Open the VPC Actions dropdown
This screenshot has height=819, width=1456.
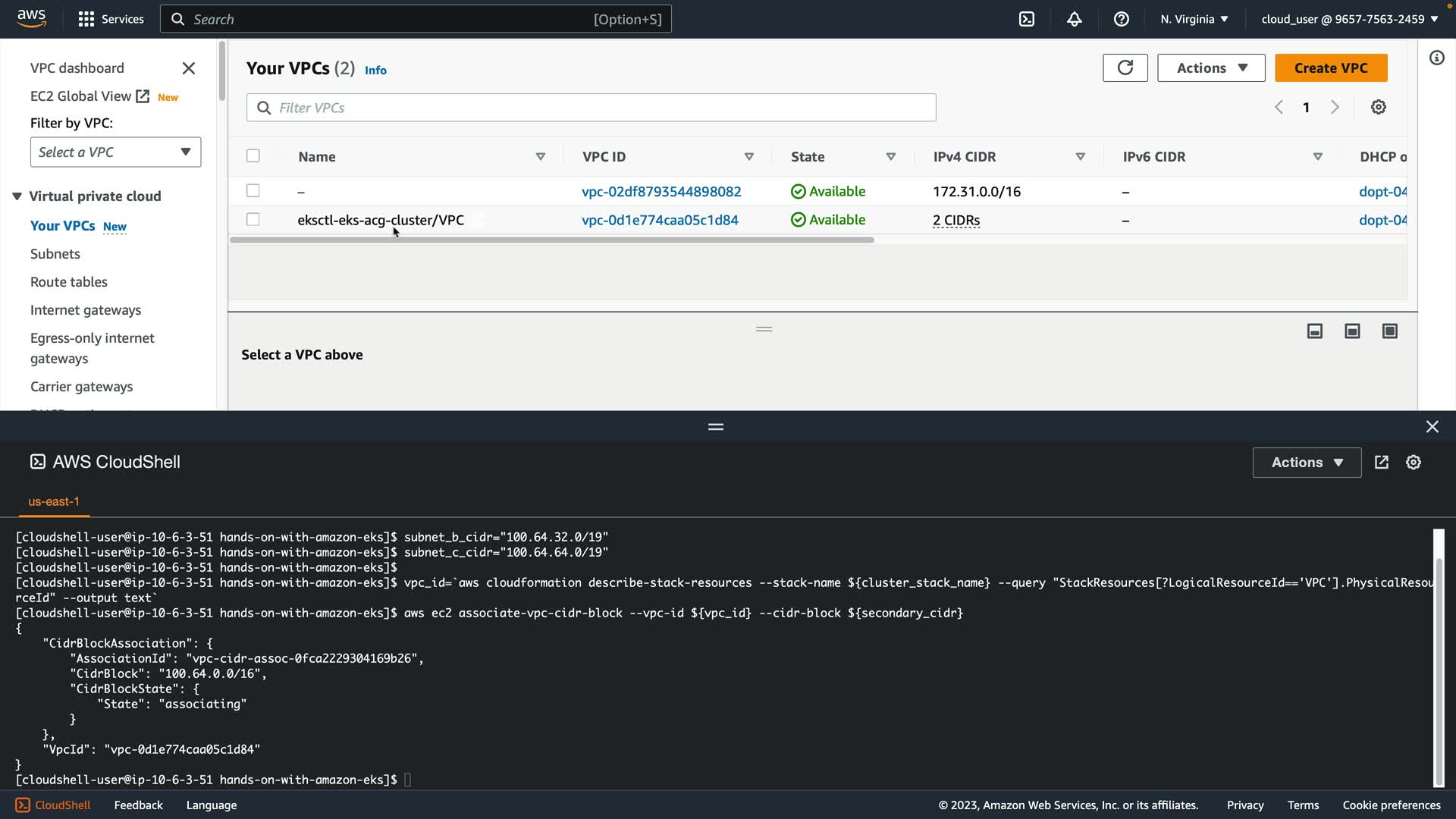1210,67
